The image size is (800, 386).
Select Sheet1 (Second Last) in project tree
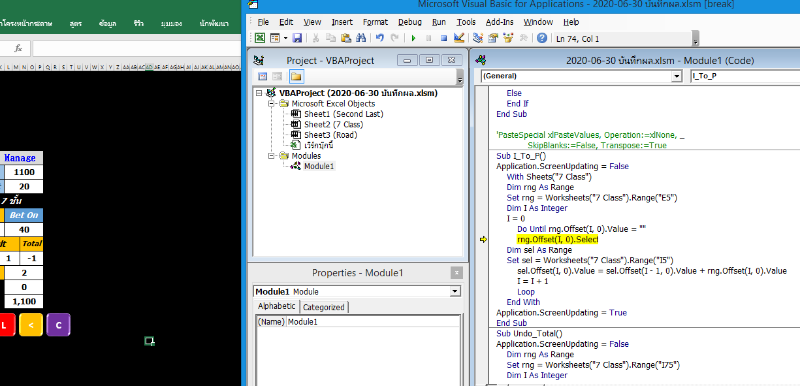pos(343,114)
